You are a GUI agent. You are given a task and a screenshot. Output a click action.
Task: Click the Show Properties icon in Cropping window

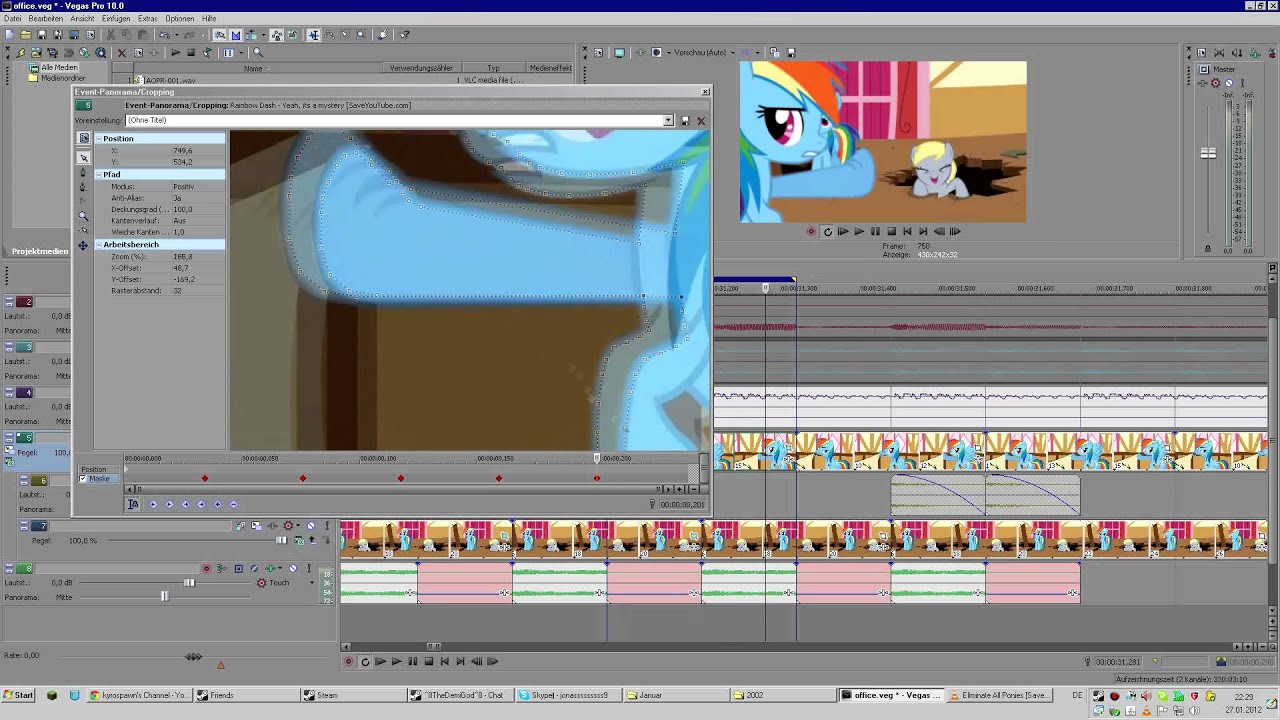(84, 138)
